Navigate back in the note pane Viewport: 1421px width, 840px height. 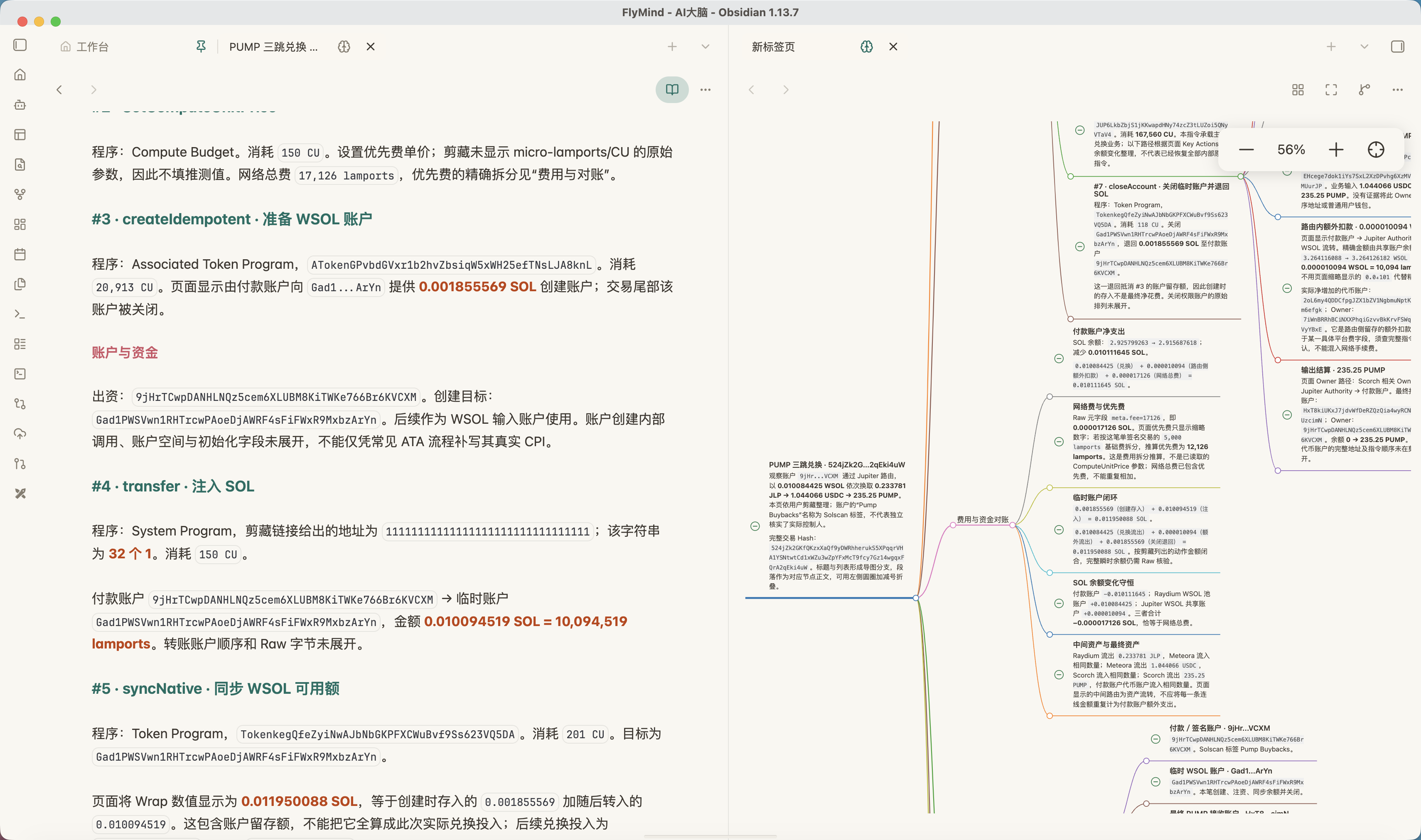[x=59, y=89]
